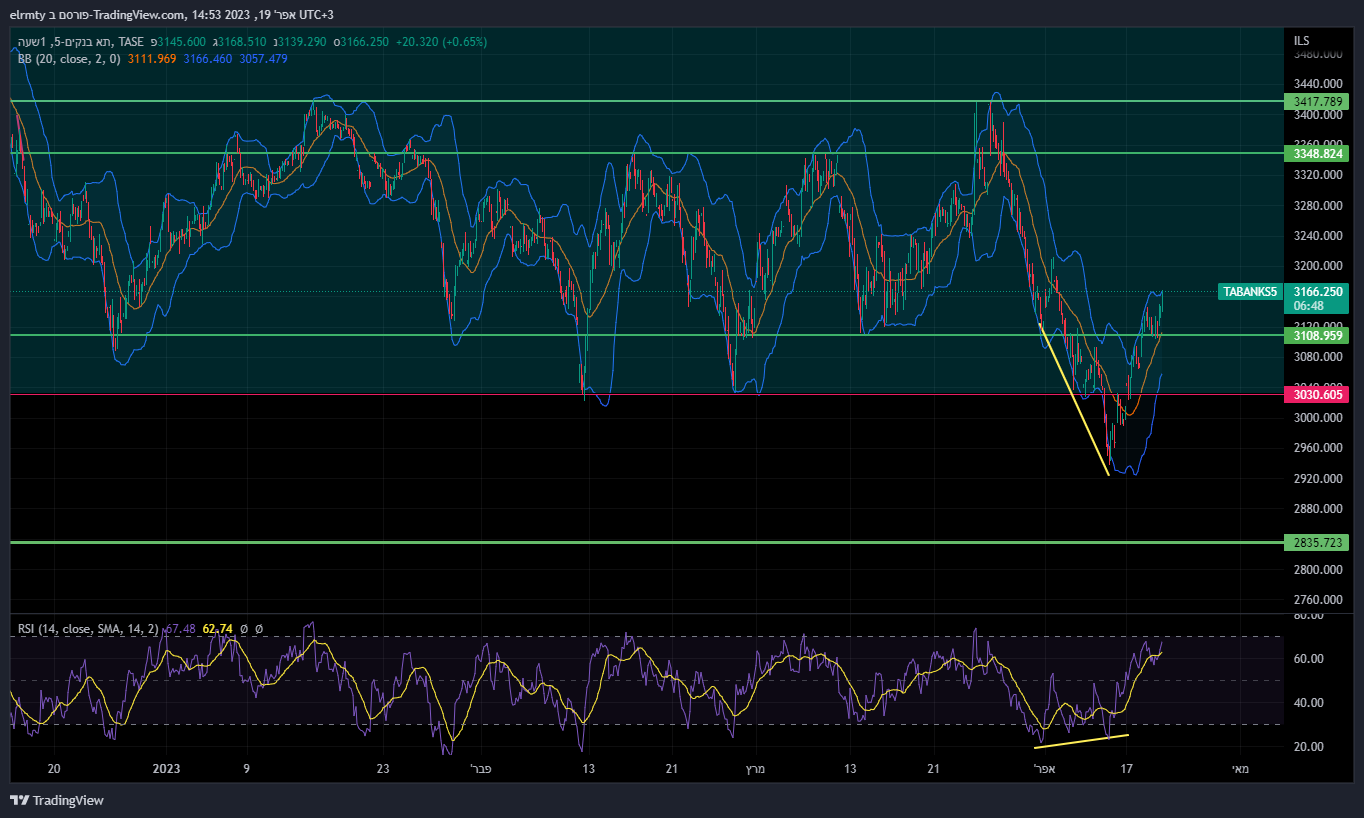The height and width of the screenshot is (818, 1364).
Task: Click the 17 date label on time axis
Action: [1127, 769]
